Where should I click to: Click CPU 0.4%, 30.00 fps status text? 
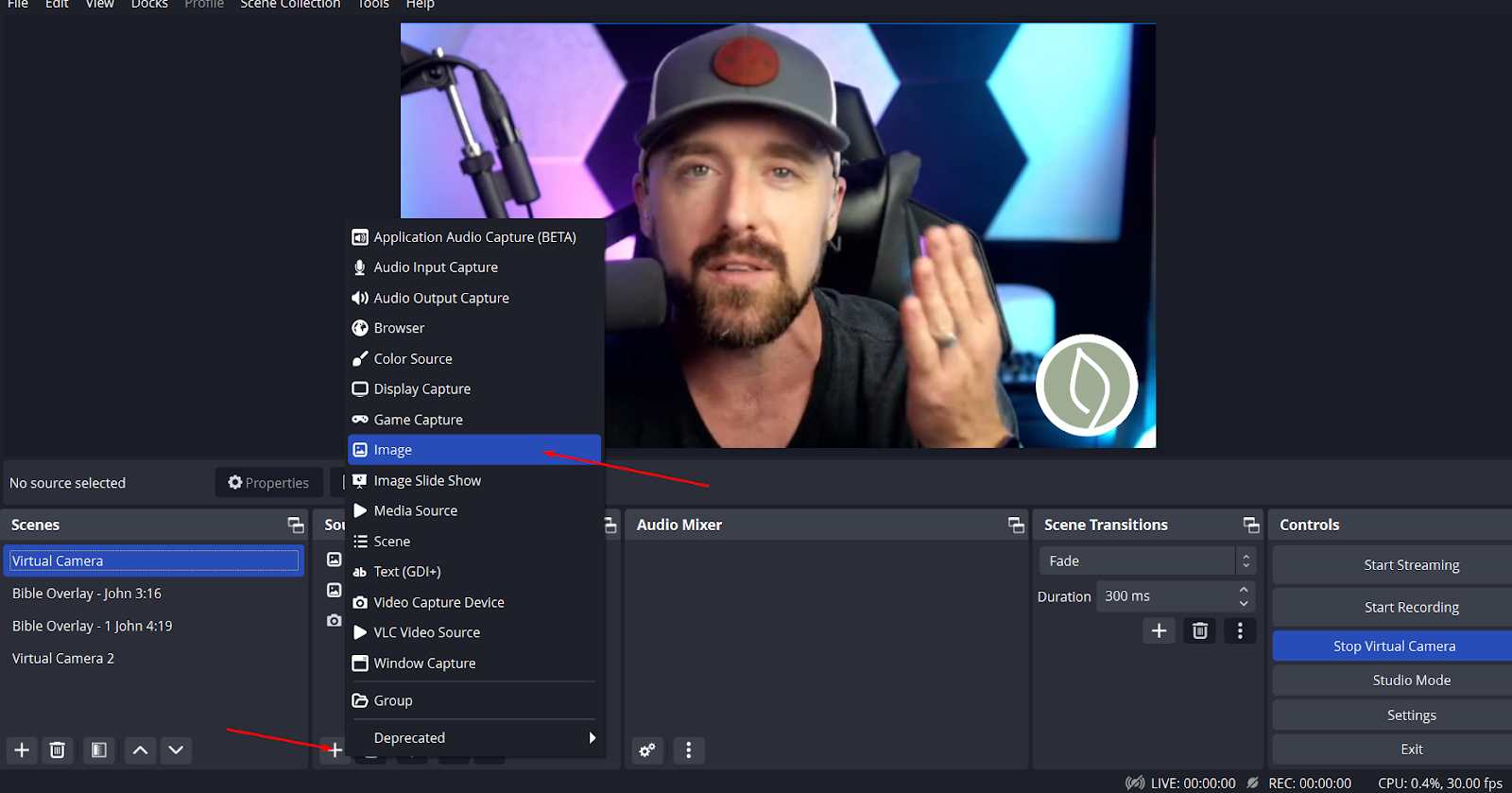(1440, 784)
